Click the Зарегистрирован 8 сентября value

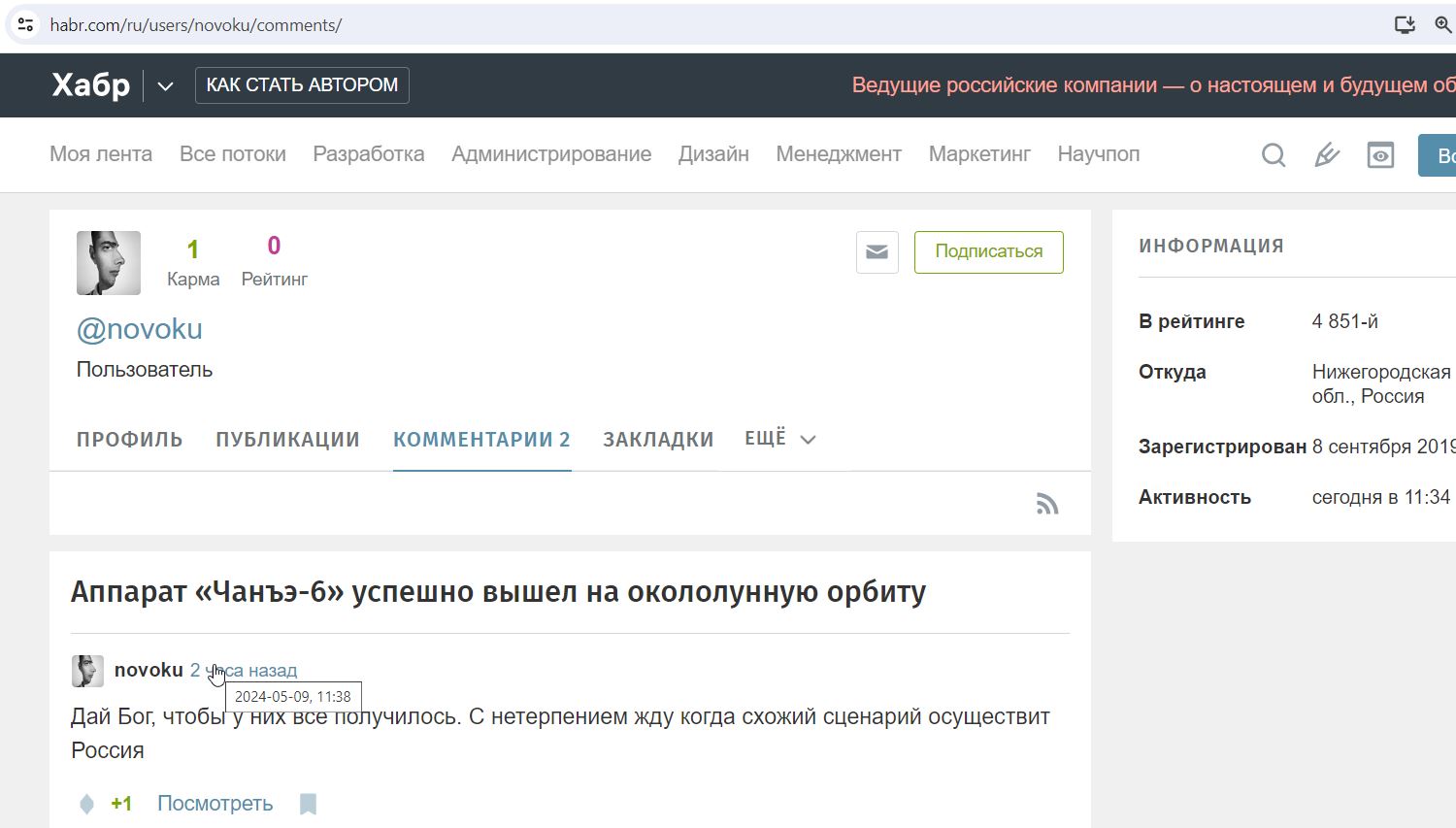(1383, 447)
